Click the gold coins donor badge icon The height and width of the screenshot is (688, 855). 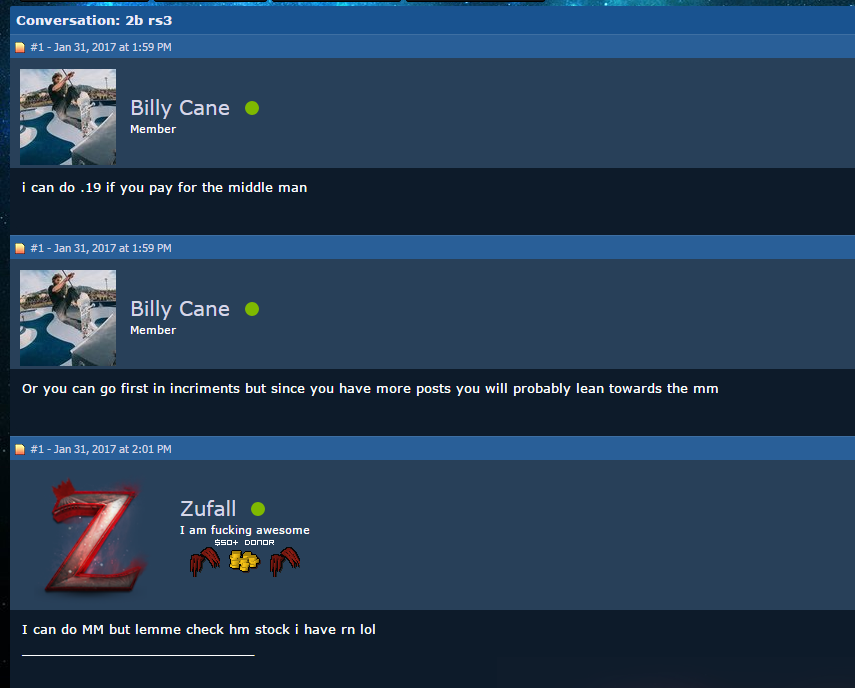244,561
